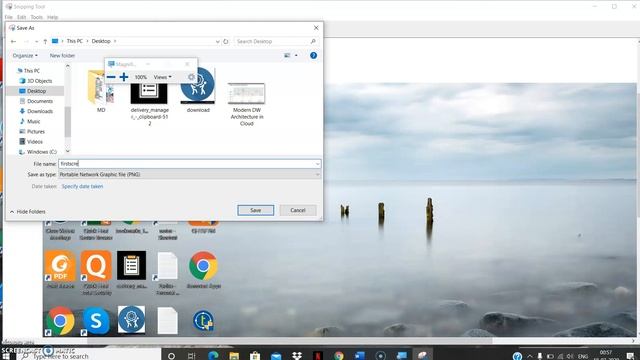
Task: Open the view options dropdown arrow
Action: (x=296, y=56)
